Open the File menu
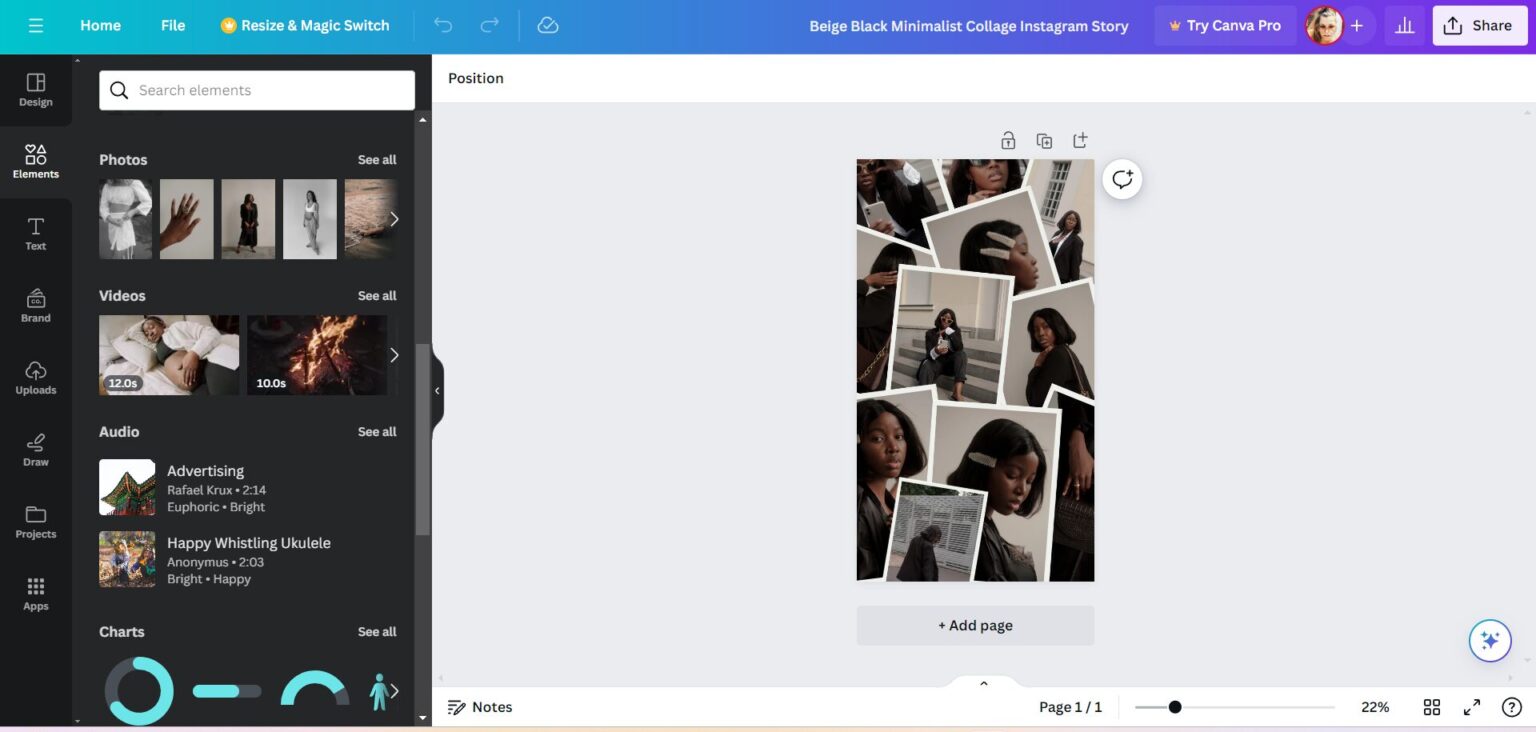Image resolution: width=1536 pixels, height=732 pixels. point(173,26)
